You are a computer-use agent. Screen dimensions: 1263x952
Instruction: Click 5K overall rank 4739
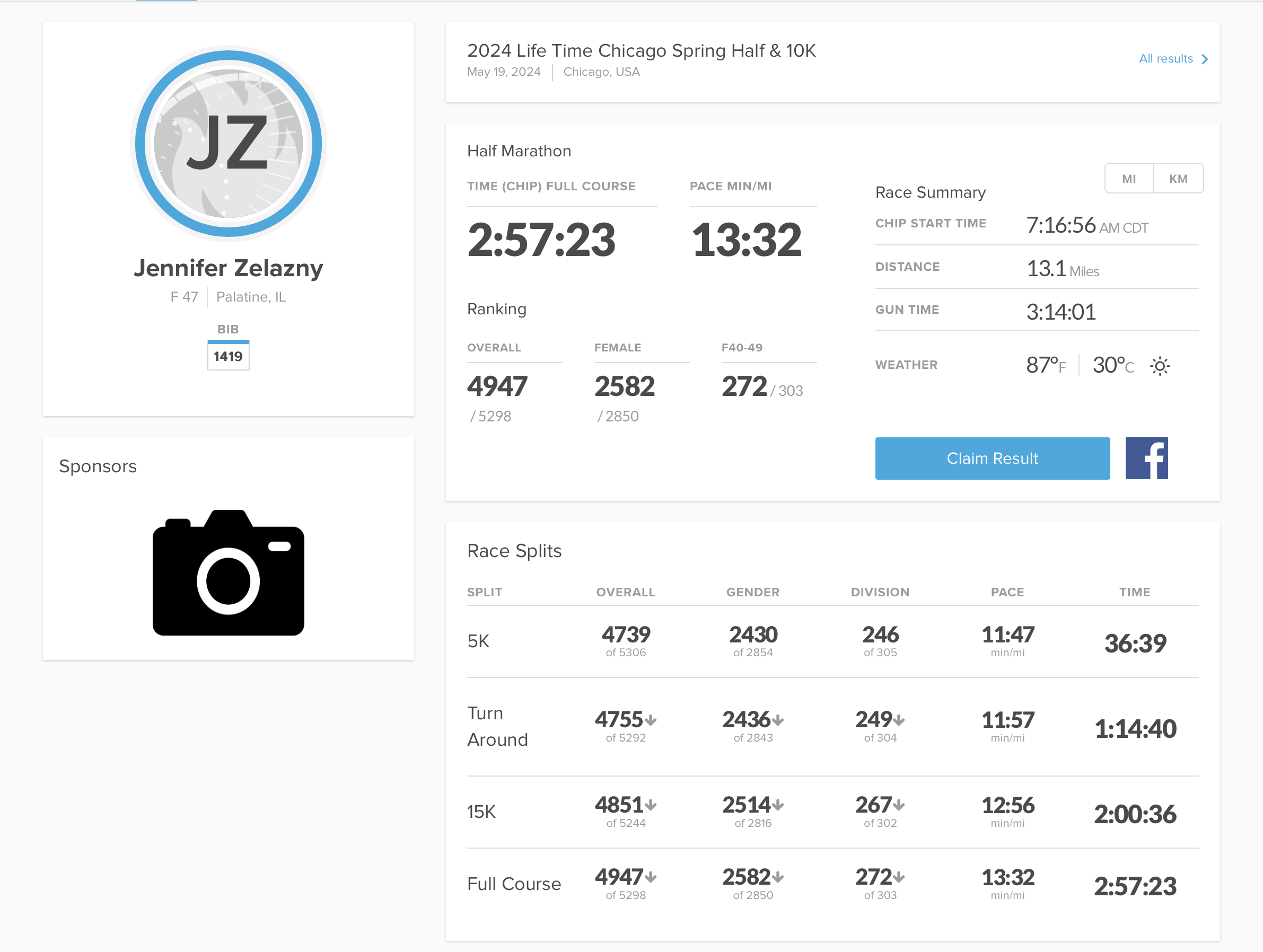(626, 634)
